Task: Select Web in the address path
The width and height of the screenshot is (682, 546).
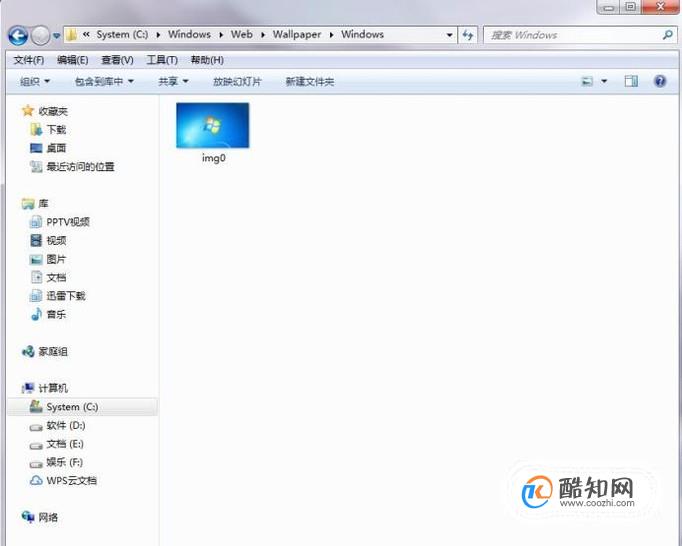Action: pos(241,34)
